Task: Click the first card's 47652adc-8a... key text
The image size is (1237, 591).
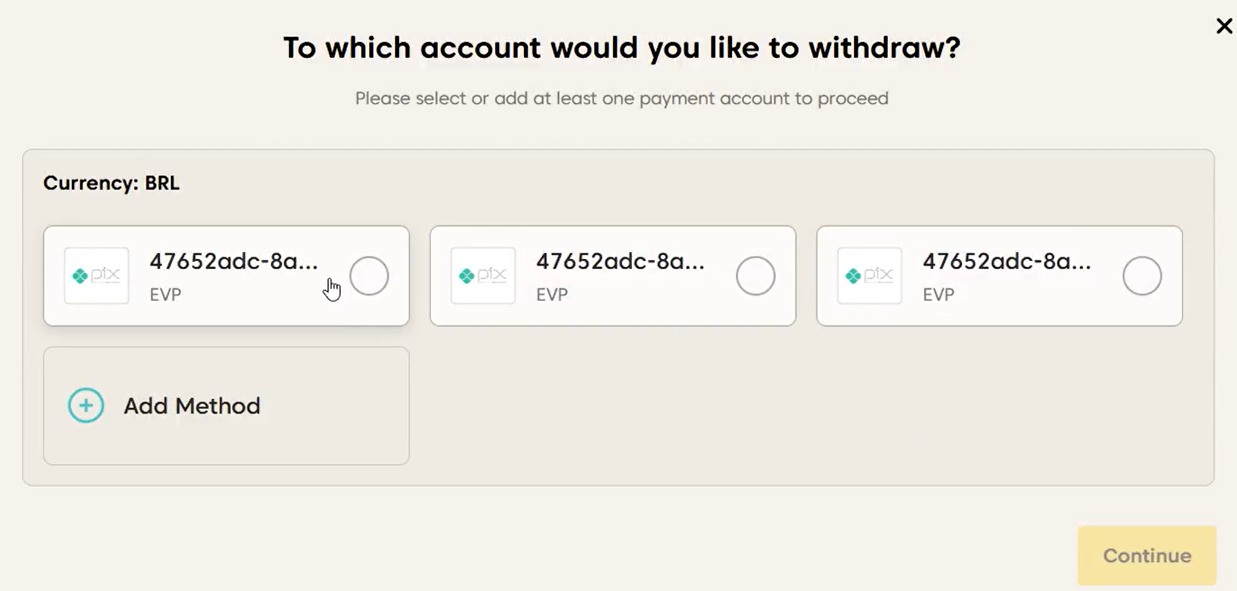Action: pyautogui.click(x=234, y=262)
